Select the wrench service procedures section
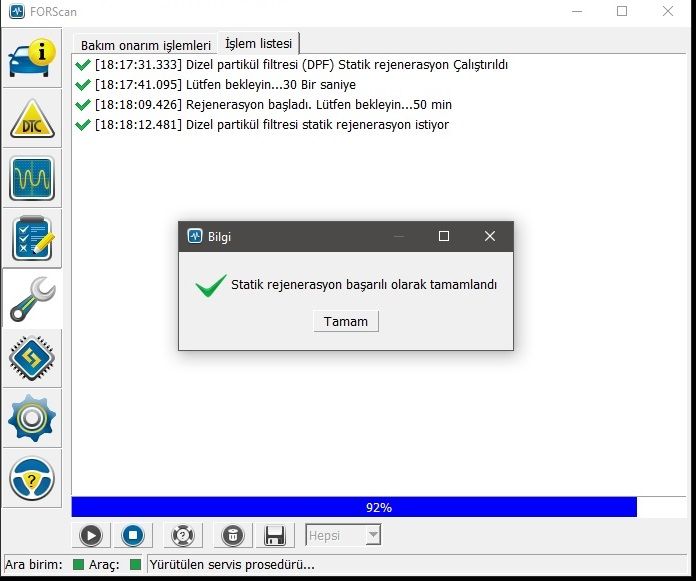The width and height of the screenshot is (696, 581). click(x=32, y=298)
